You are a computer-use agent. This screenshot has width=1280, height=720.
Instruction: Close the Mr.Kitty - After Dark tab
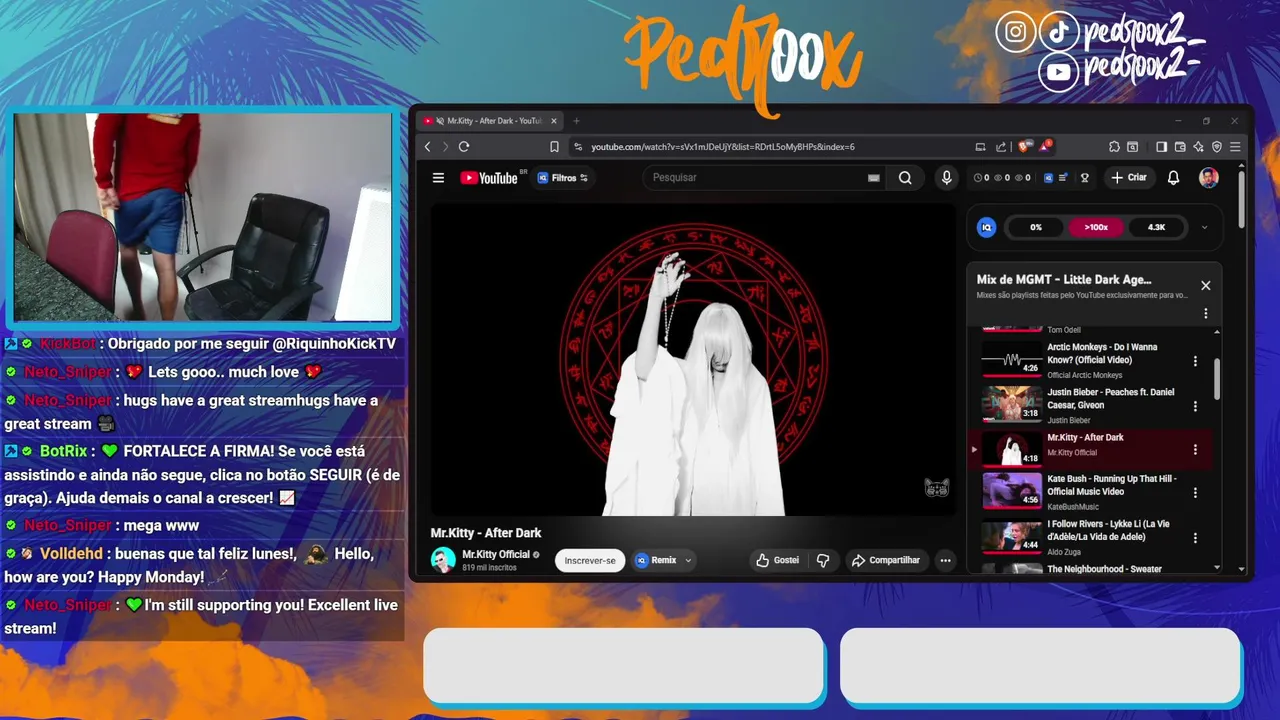point(554,121)
